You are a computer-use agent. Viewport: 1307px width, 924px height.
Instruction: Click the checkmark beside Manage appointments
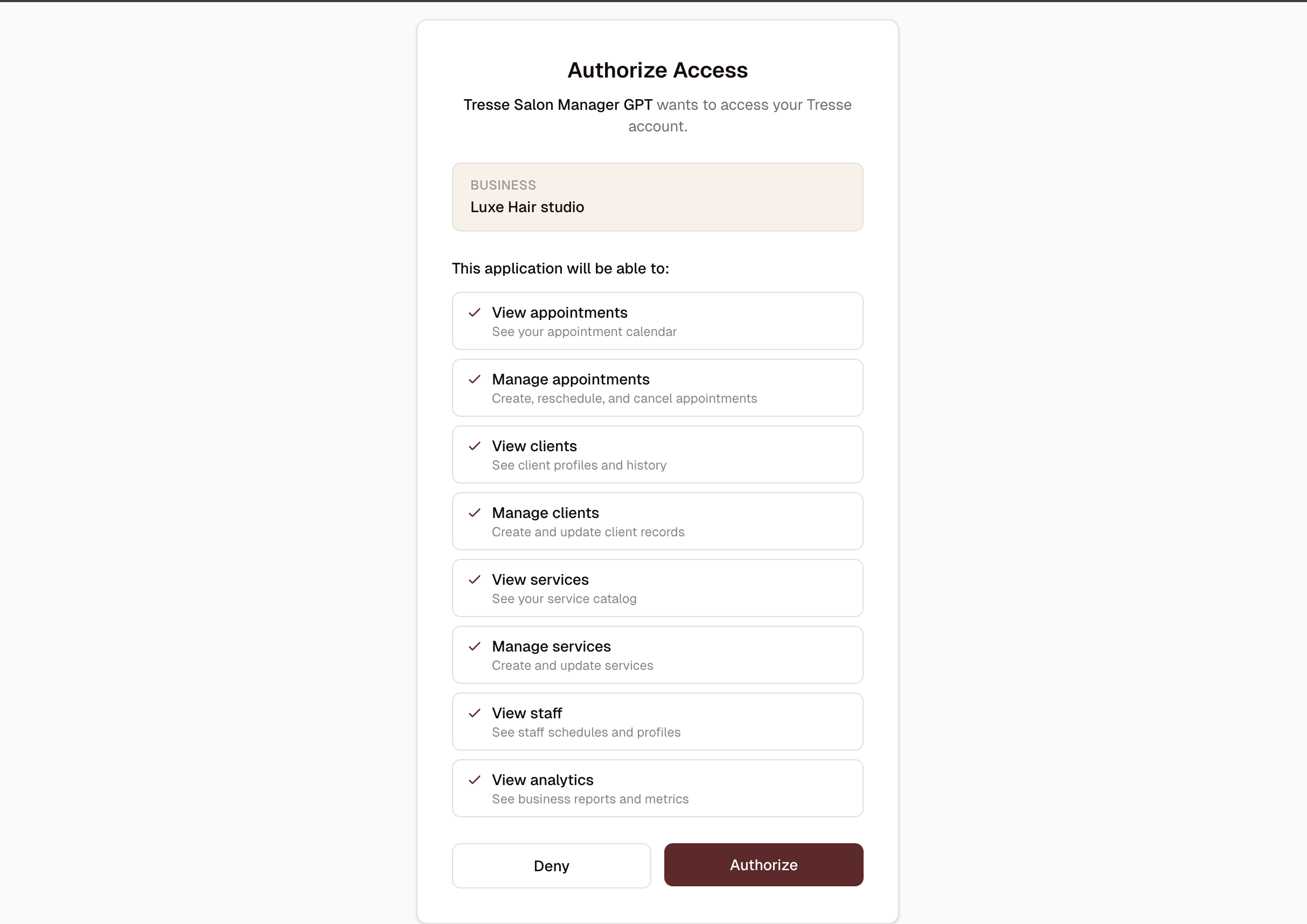[475, 380]
